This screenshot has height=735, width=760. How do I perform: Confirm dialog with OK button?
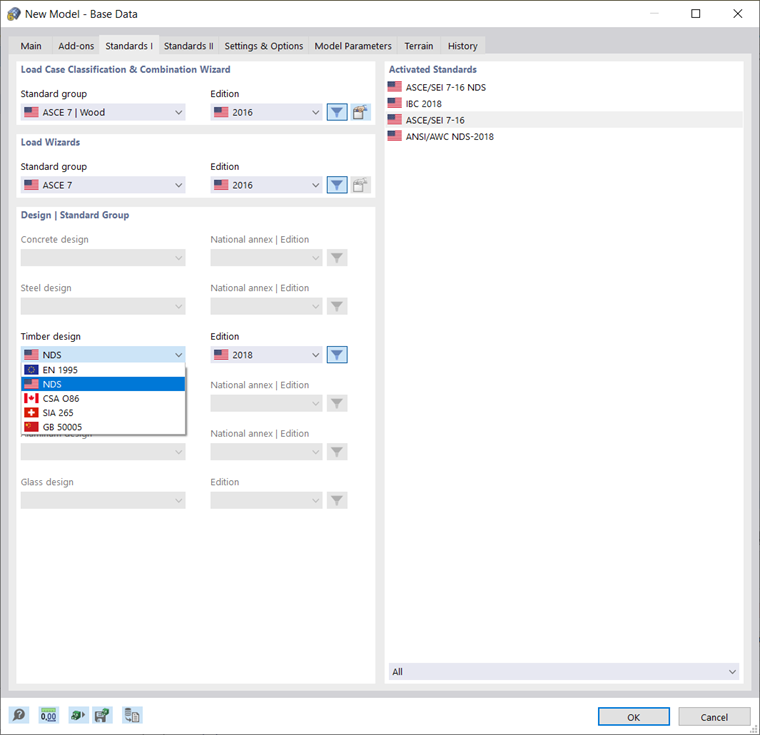(633, 717)
